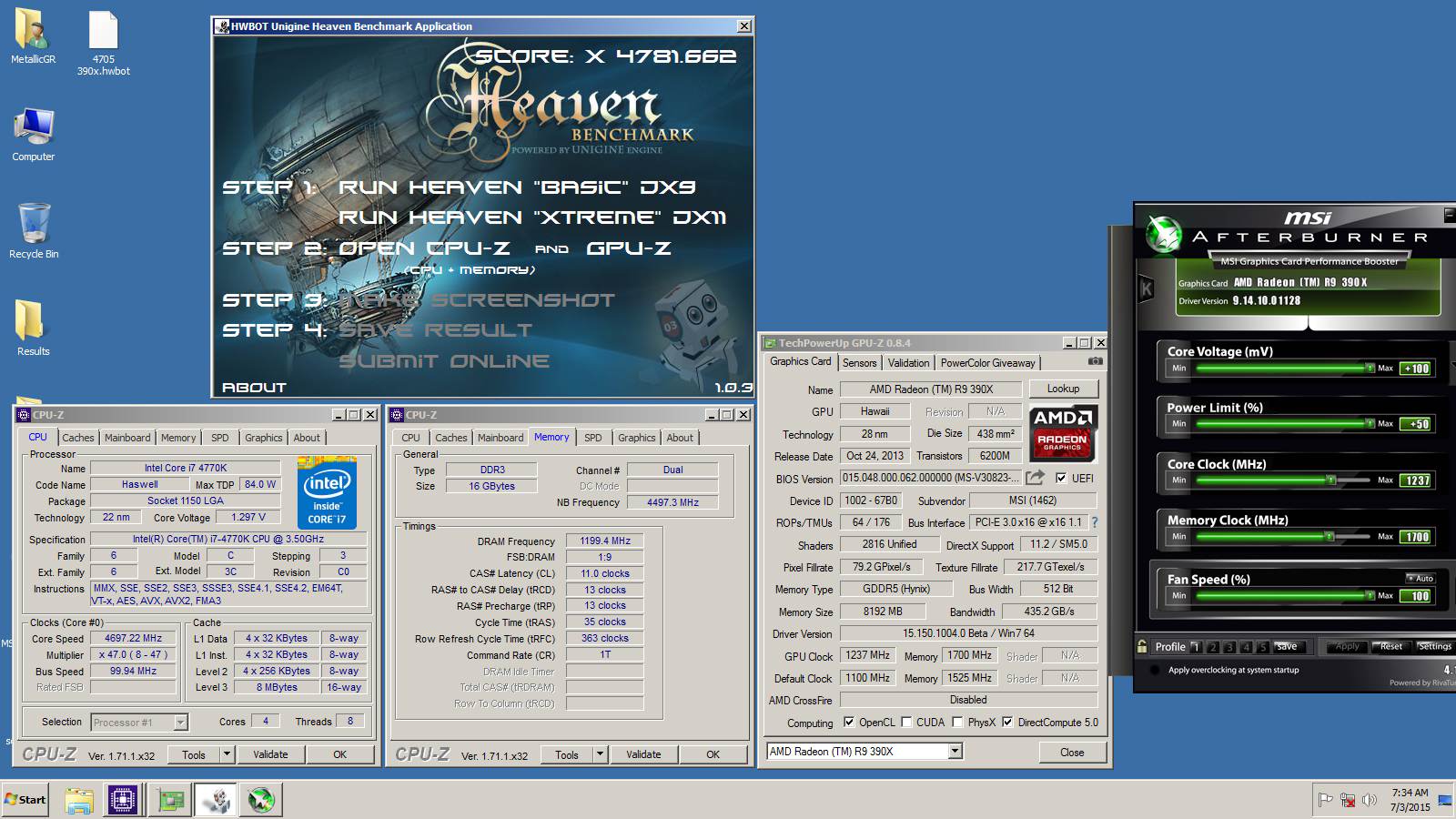Click the MSI Afterburner taskbar icon
This screenshot has height=819, width=1456.
coord(261,800)
